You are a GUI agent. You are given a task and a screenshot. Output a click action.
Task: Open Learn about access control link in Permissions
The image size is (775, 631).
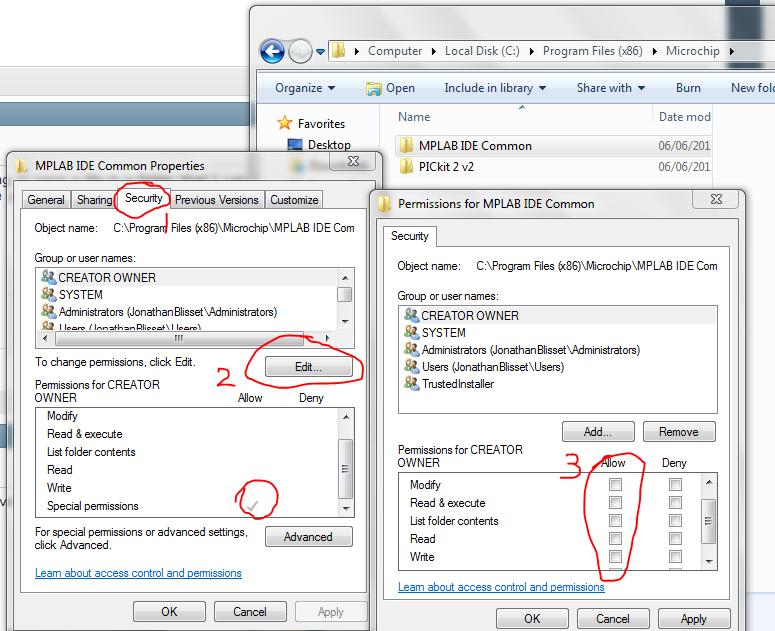pos(501,587)
